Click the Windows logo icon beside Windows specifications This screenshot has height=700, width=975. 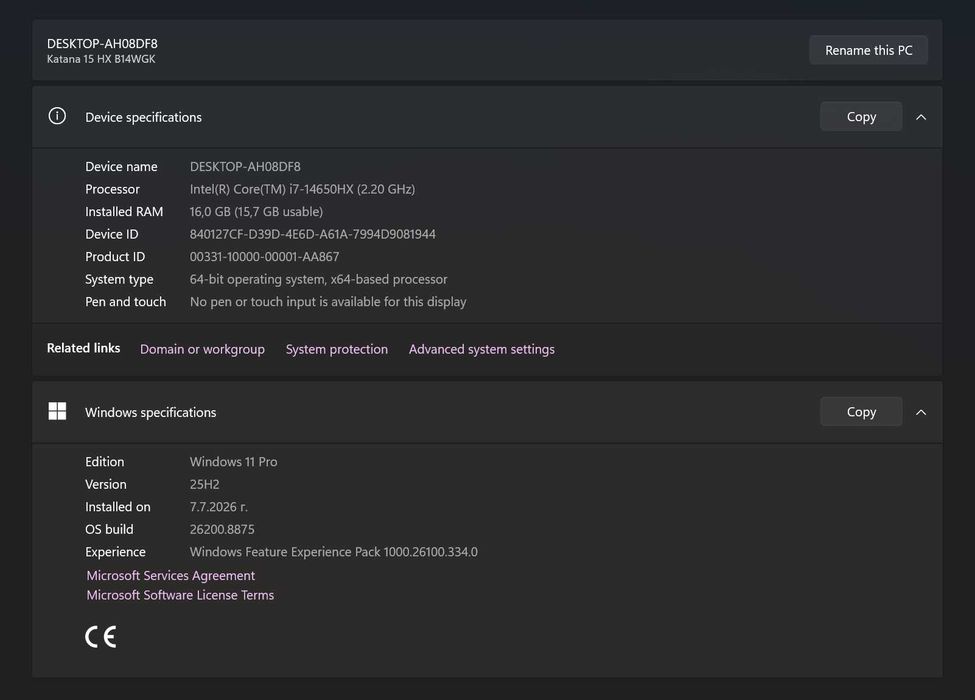(x=57, y=412)
